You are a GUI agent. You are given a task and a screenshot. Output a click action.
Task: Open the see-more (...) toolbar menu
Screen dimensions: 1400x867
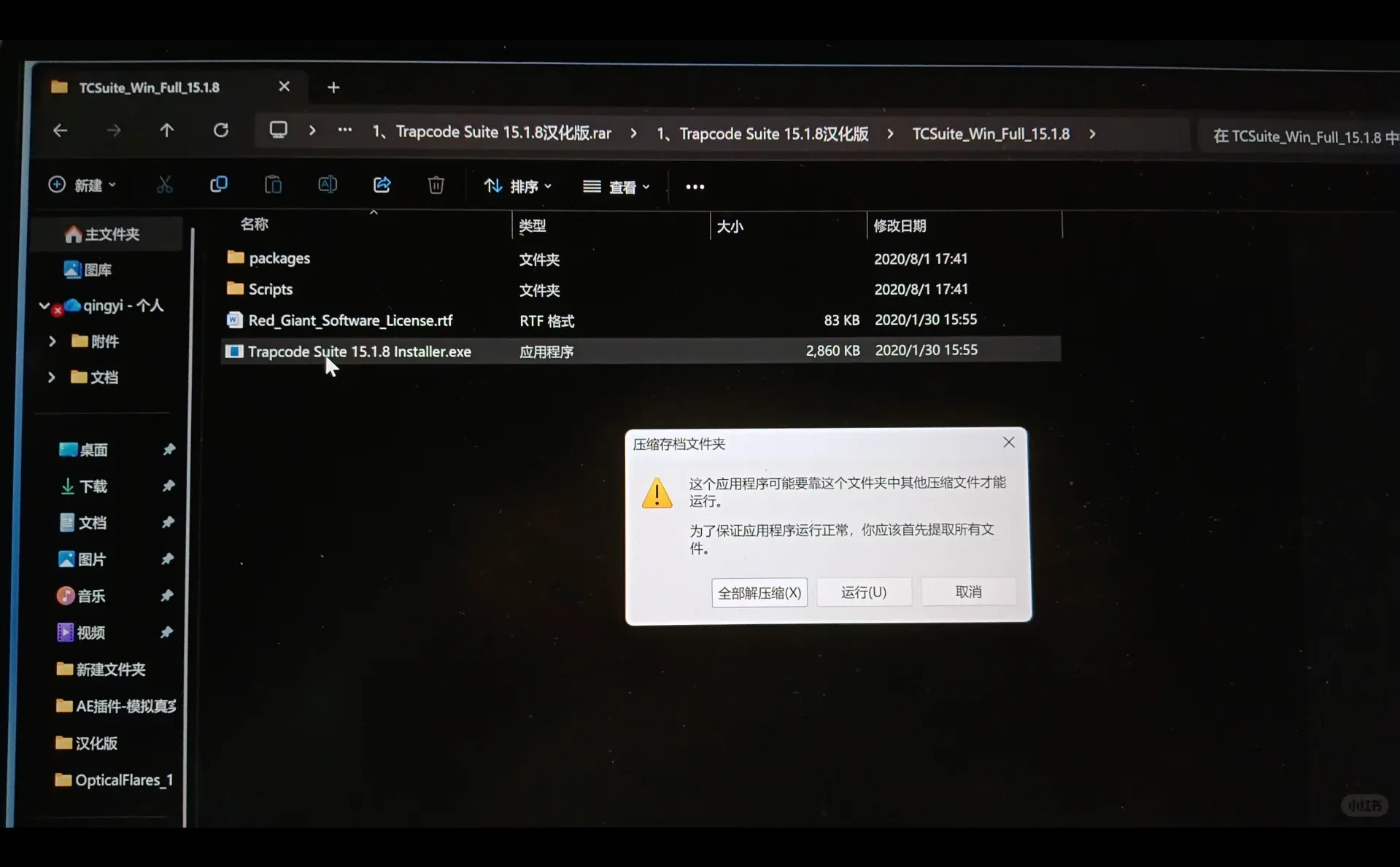[x=694, y=187]
